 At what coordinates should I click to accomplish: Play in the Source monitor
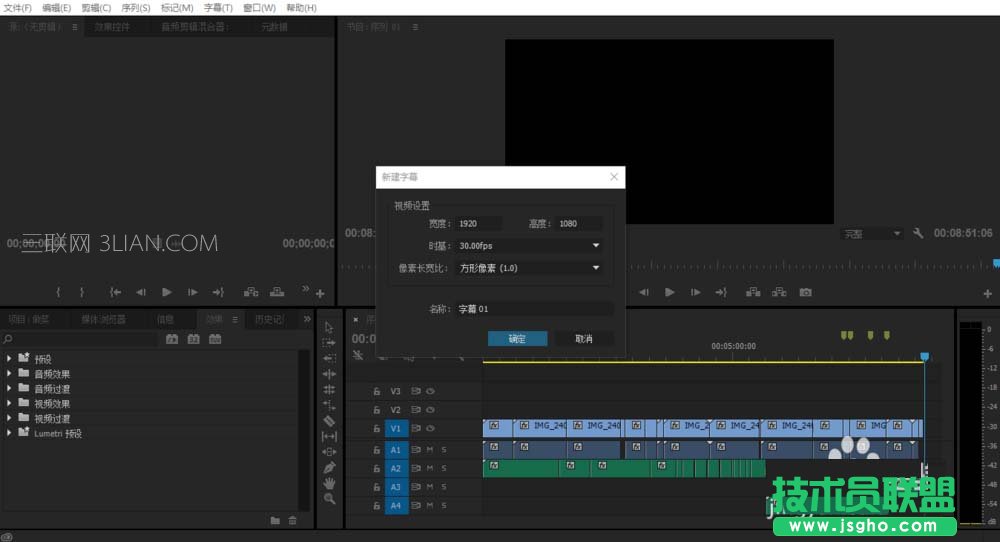tap(166, 292)
